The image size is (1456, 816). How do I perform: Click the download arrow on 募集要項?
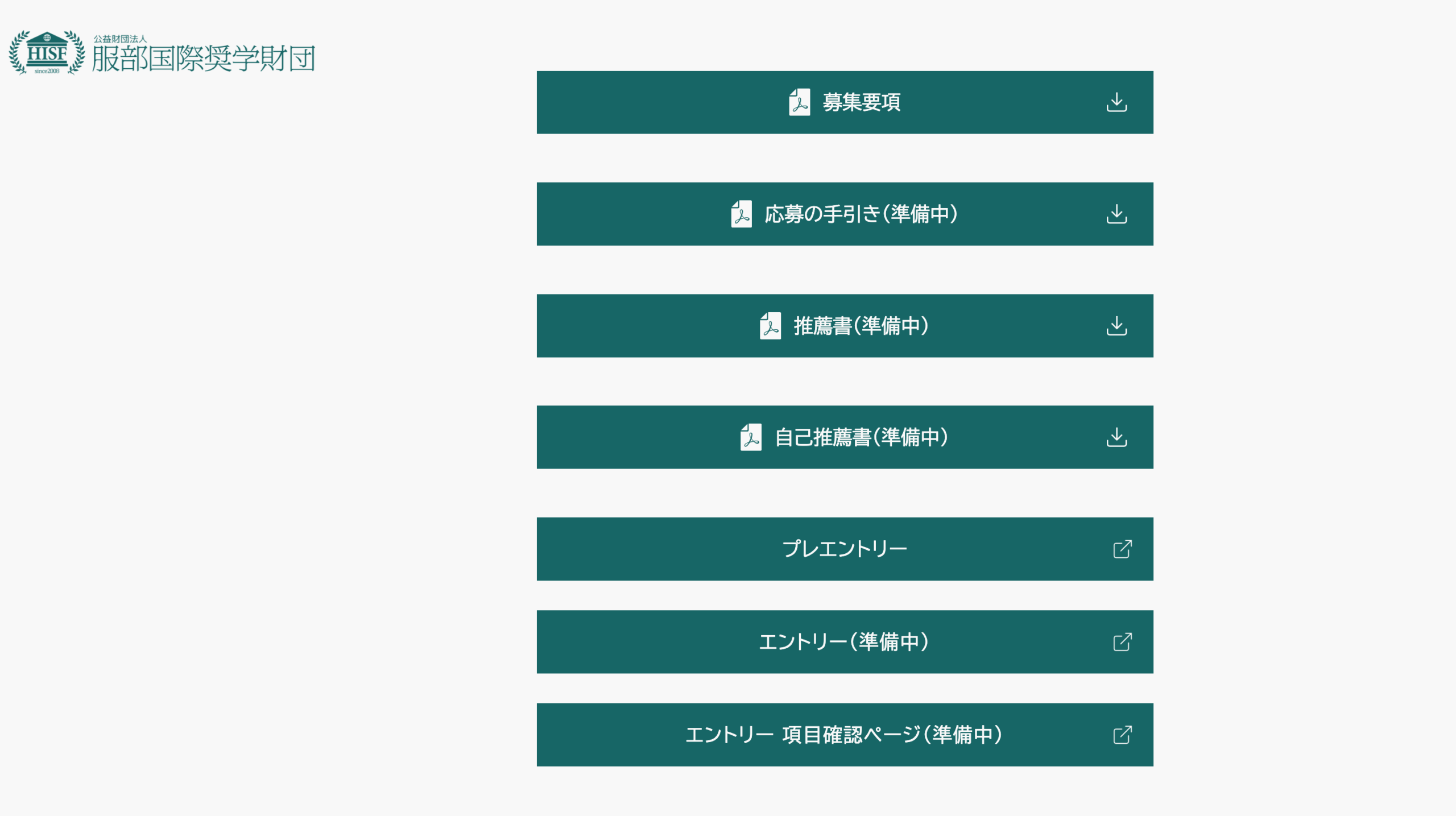(x=1116, y=102)
